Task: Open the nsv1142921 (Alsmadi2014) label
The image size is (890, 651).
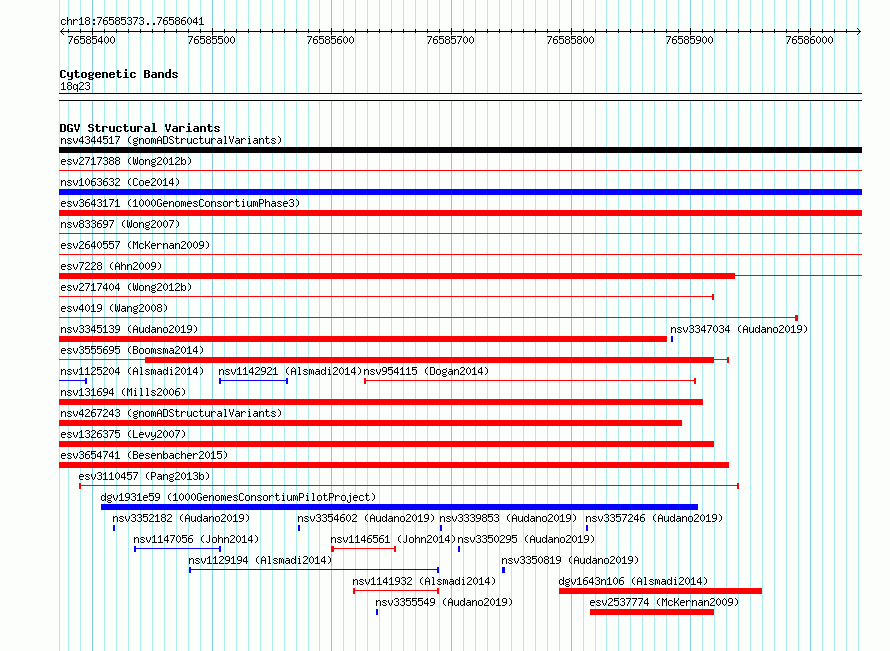Action: (290, 371)
